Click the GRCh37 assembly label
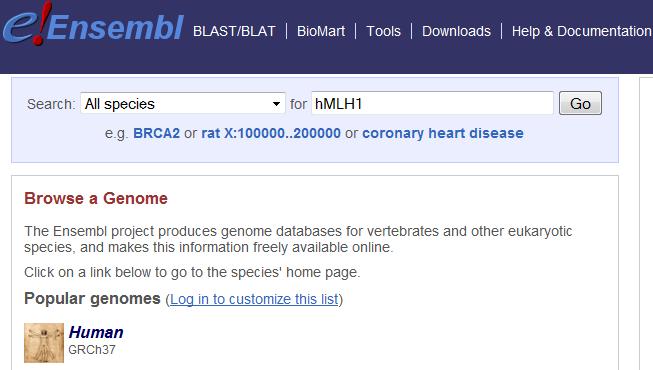The image size is (653, 370). click(x=92, y=350)
